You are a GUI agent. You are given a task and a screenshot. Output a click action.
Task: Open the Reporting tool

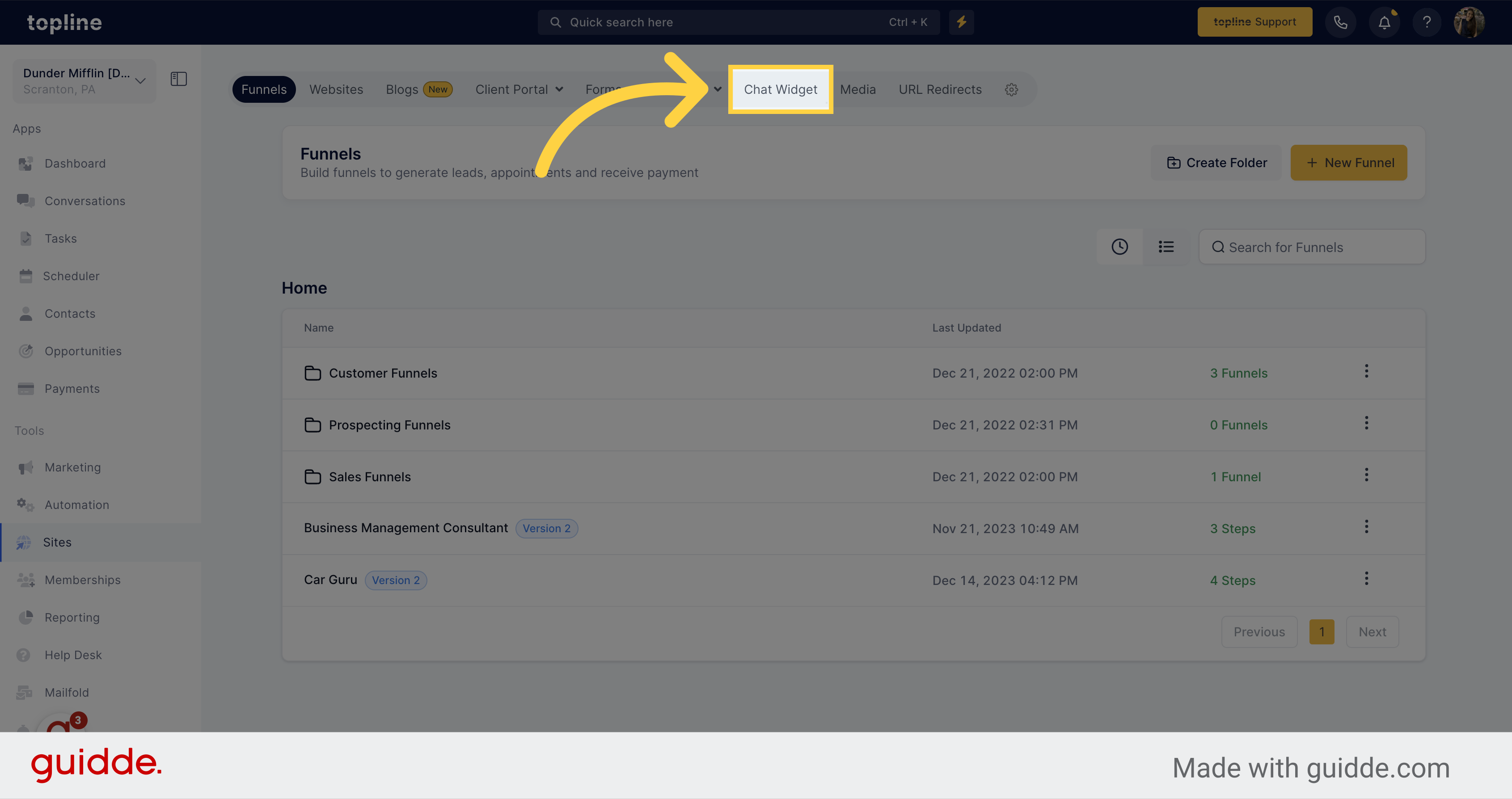tap(71, 617)
